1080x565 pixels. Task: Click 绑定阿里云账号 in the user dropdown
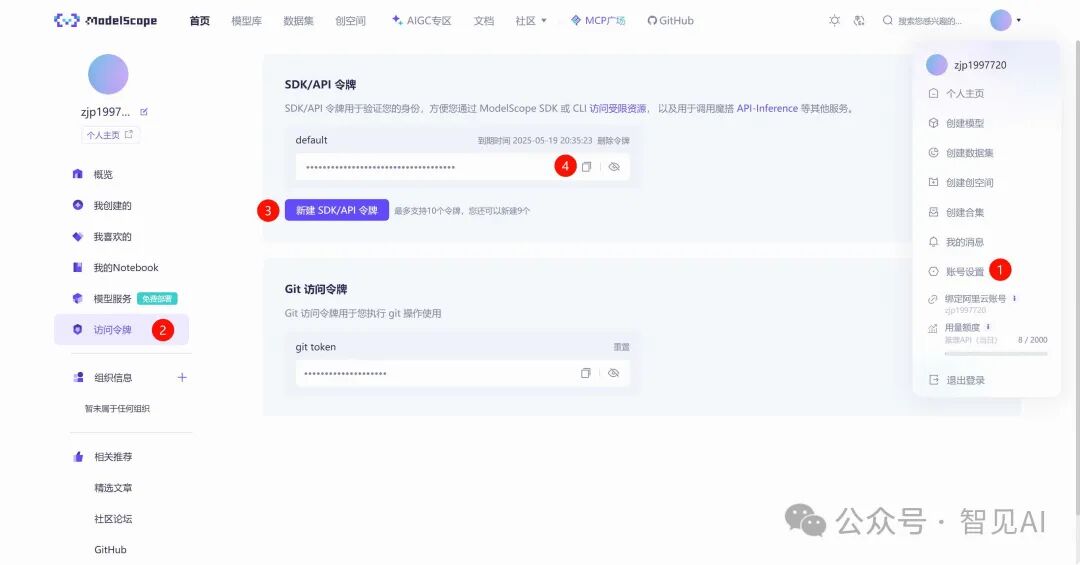tap(975, 298)
